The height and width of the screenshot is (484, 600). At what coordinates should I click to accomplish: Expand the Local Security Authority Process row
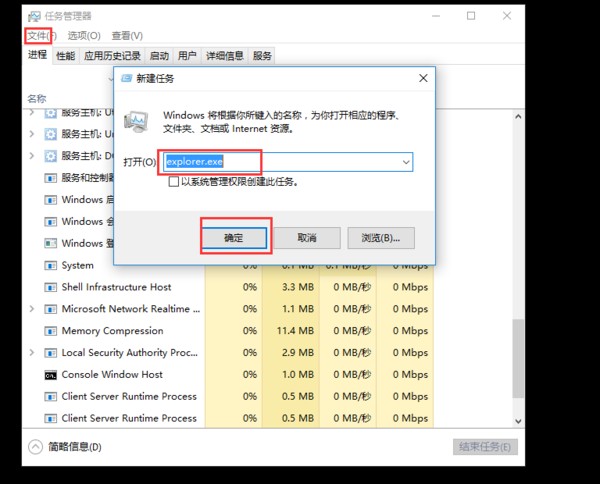pos(32,352)
